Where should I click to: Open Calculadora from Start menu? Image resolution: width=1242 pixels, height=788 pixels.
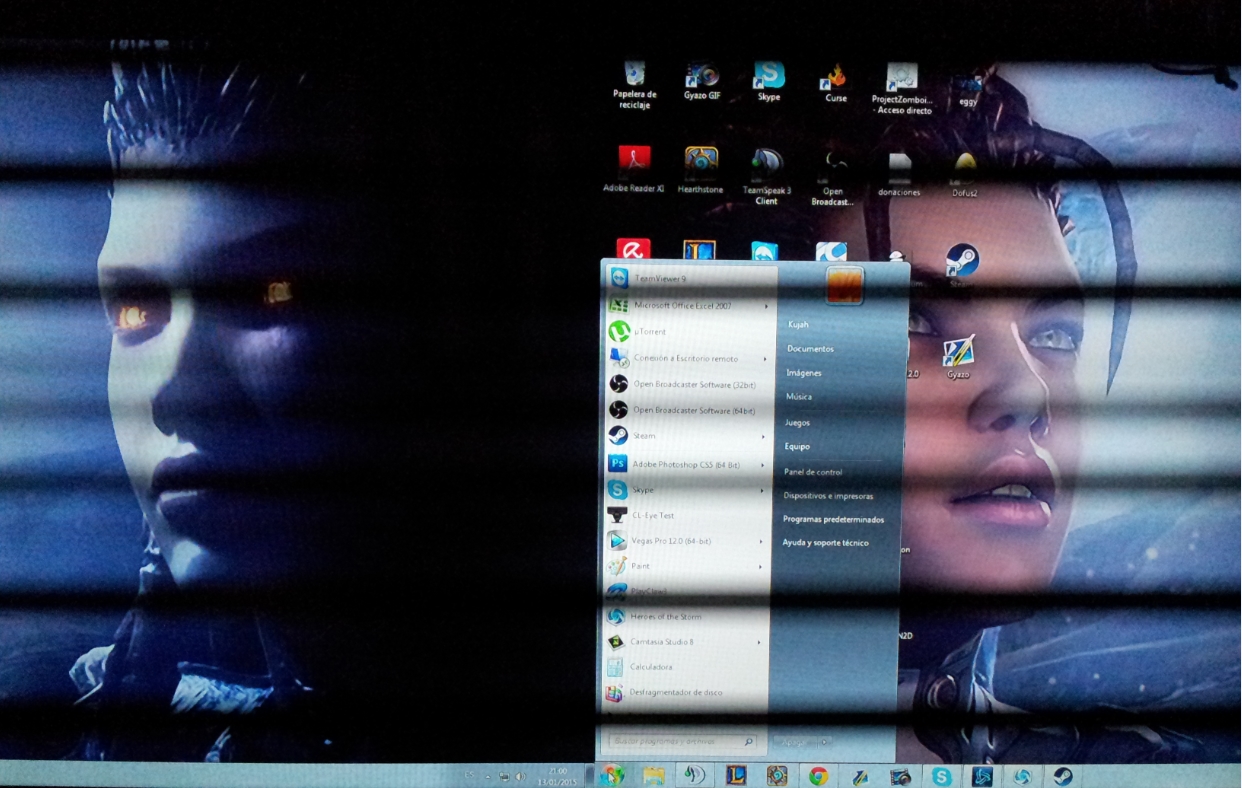(x=686, y=667)
